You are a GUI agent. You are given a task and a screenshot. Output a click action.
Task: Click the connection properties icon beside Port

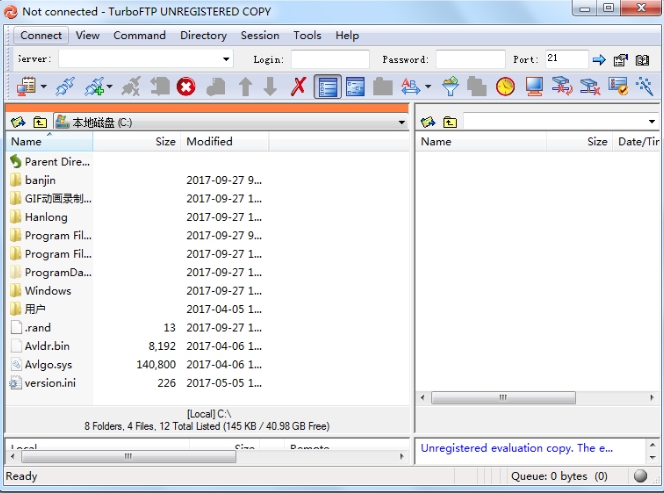[x=621, y=60]
